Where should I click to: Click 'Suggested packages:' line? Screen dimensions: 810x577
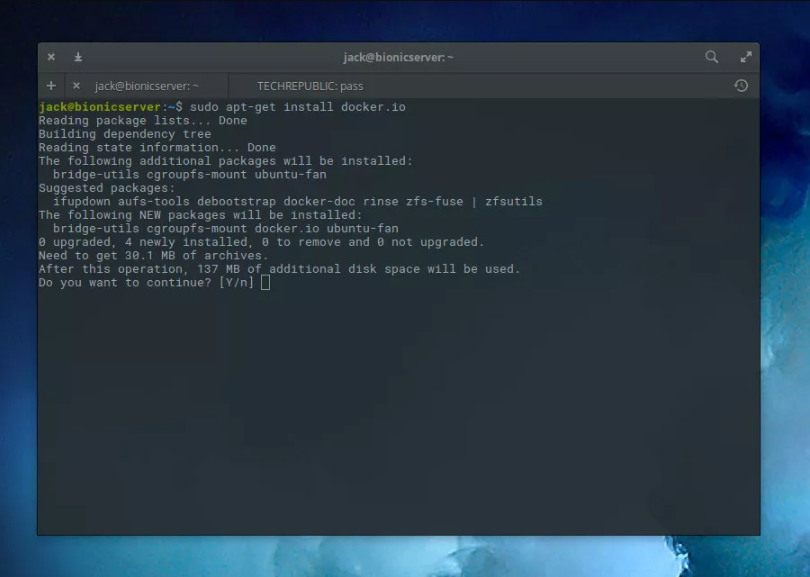click(107, 188)
